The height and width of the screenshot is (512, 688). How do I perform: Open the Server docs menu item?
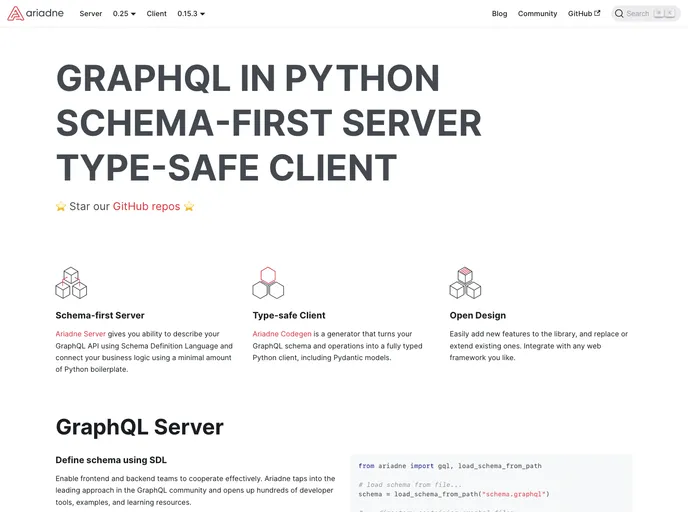[x=91, y=14]
